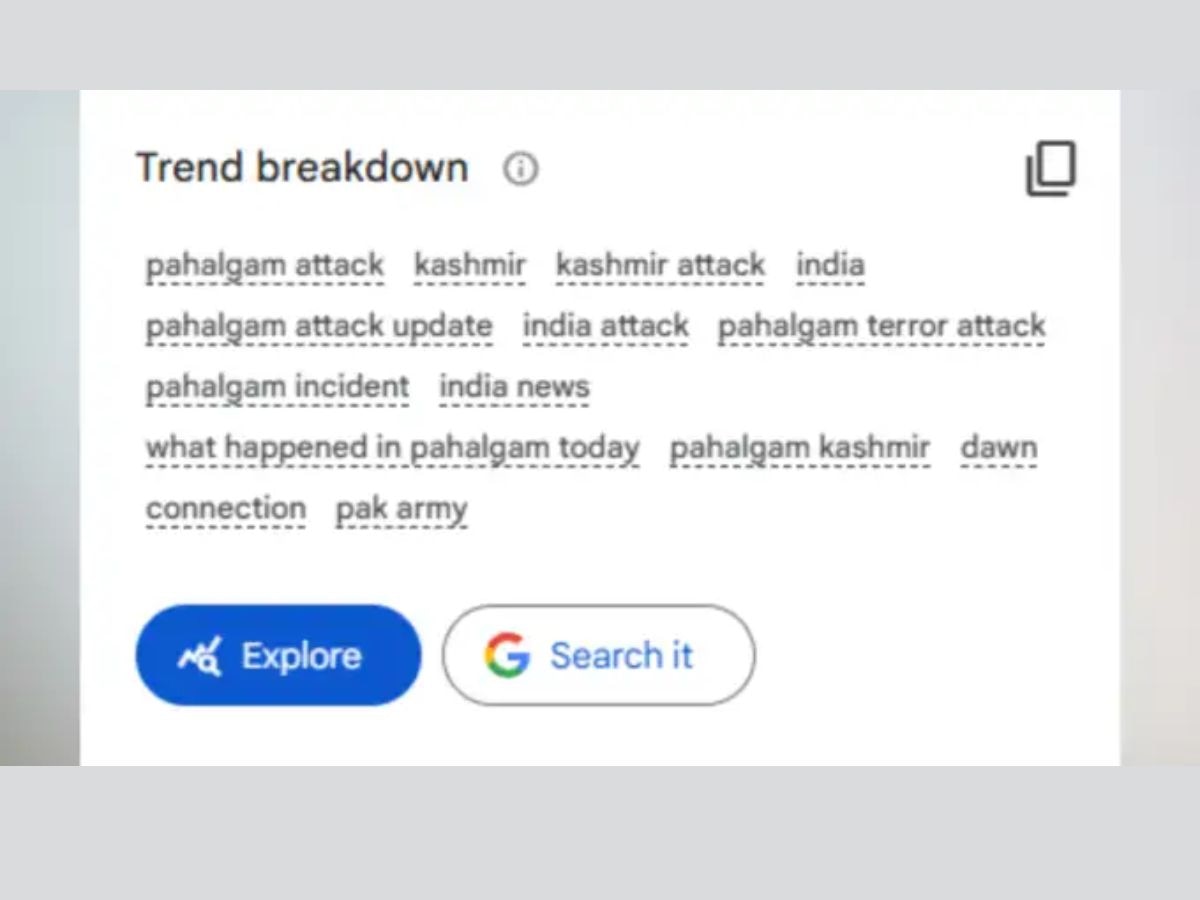
Task: Click the 'dawn' query link
Action: coord(999,449)
